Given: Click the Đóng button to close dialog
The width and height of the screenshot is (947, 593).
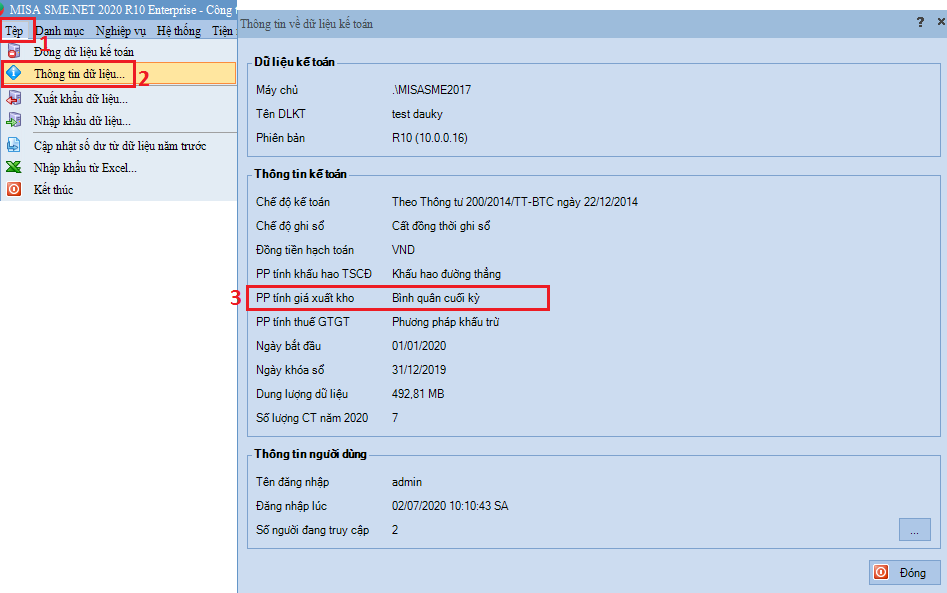Looking at the screenshot, I should click(x=905, y=572).
